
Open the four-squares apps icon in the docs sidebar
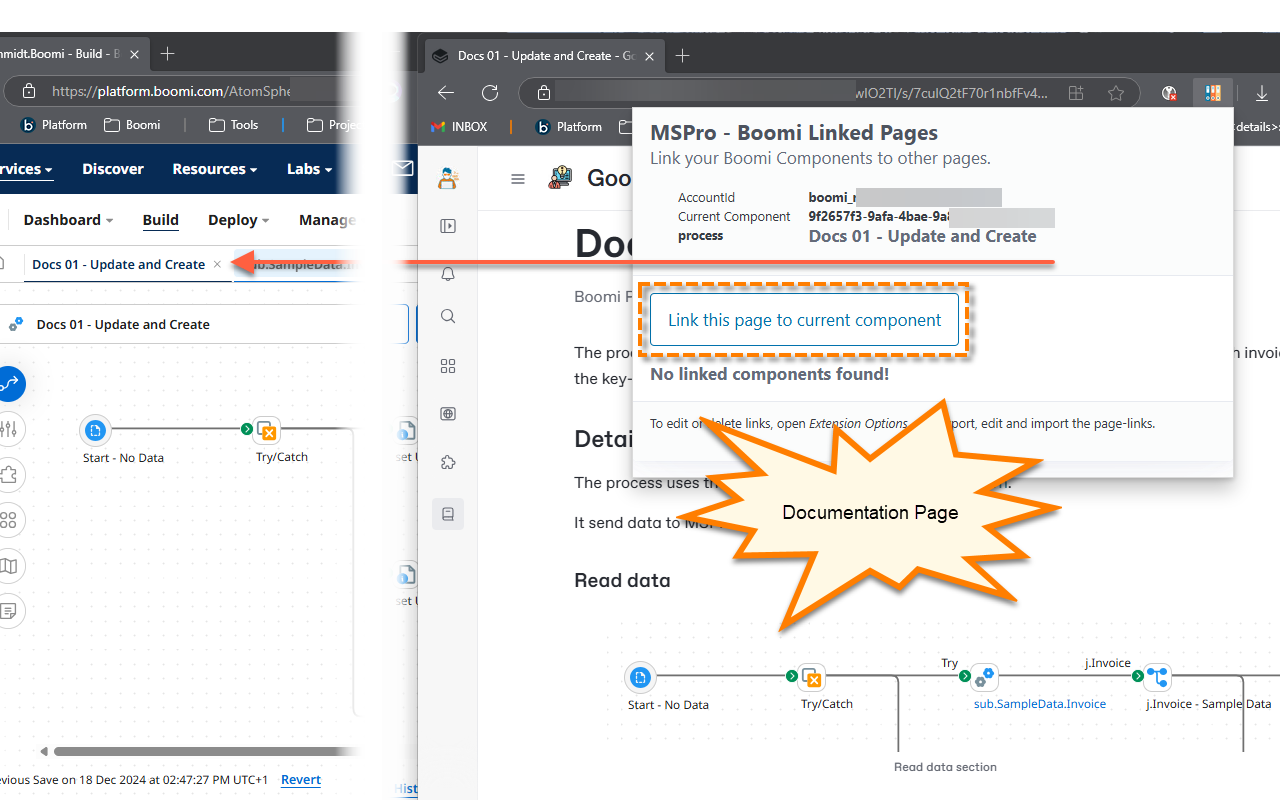(448, 366)
